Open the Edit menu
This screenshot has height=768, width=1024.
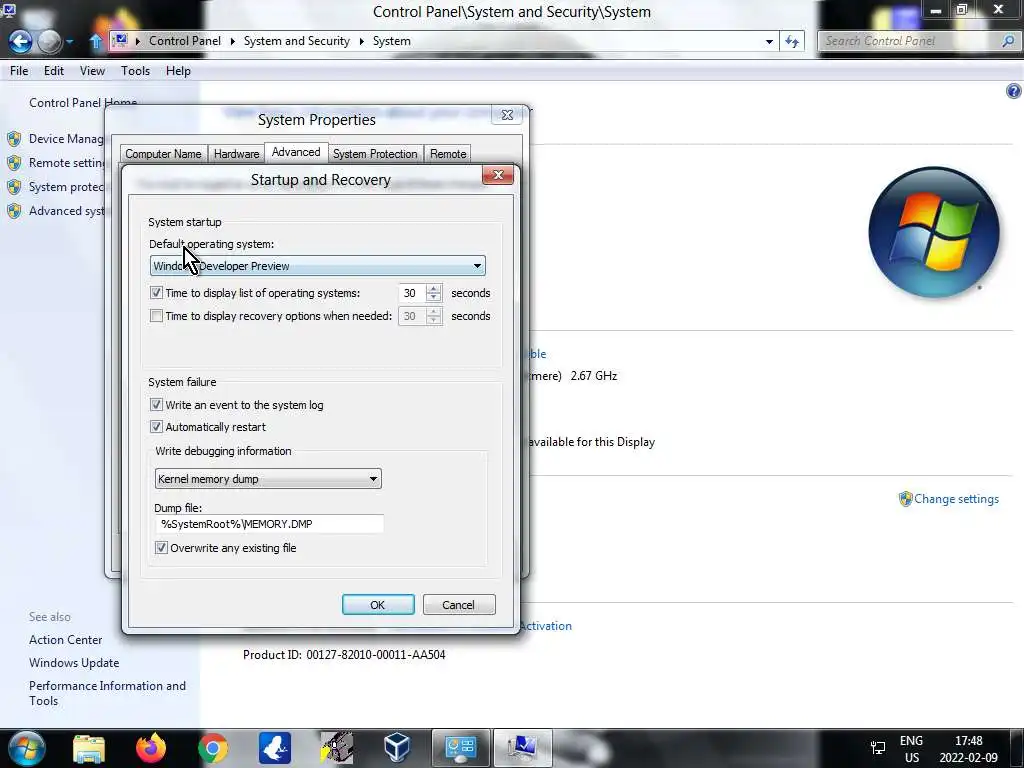pyautogui.click(x=54, y=71)
